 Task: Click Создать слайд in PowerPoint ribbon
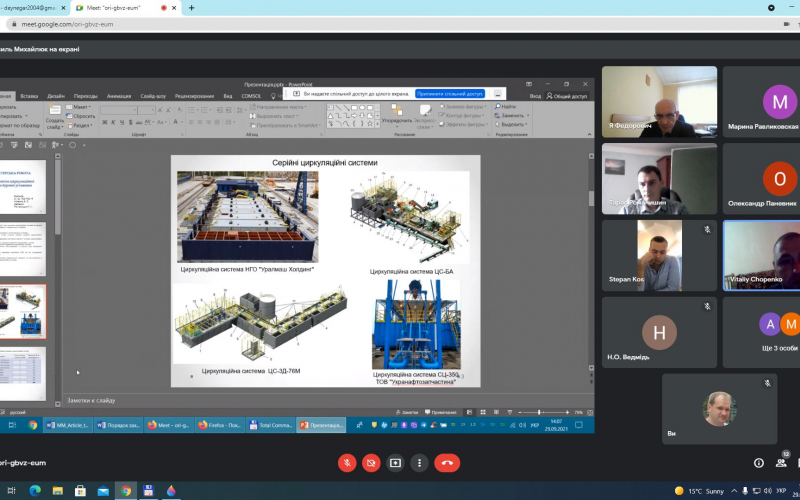coord(54,116)
